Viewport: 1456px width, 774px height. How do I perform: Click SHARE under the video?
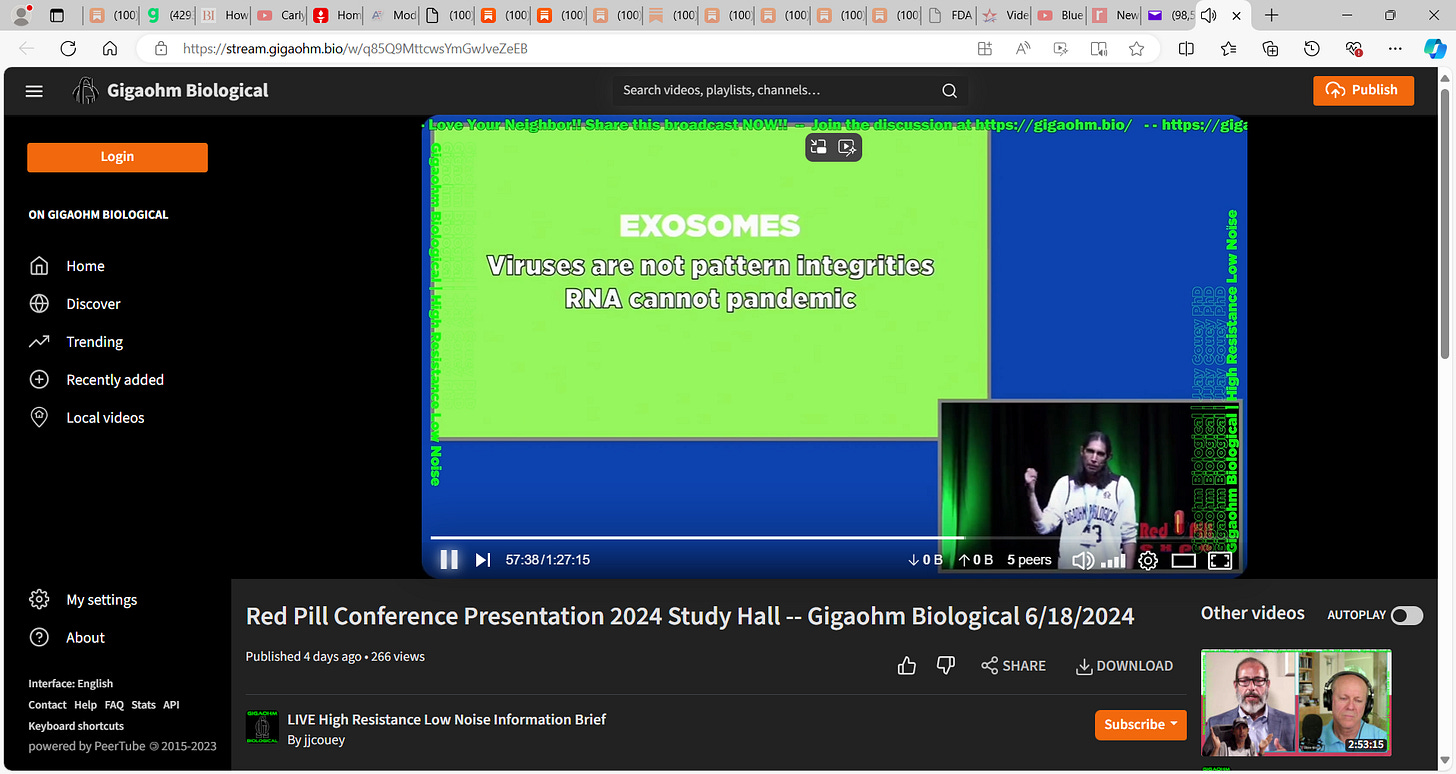click(1013, 666)
